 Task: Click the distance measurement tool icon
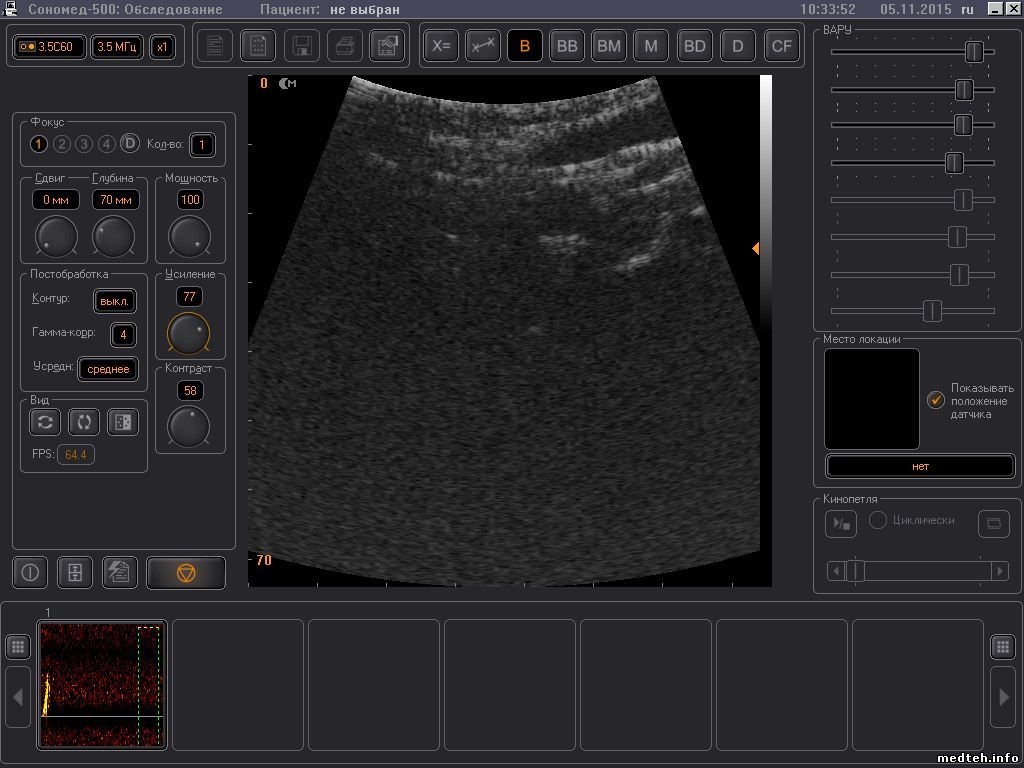pyautogui.click(x=483, y=46)
